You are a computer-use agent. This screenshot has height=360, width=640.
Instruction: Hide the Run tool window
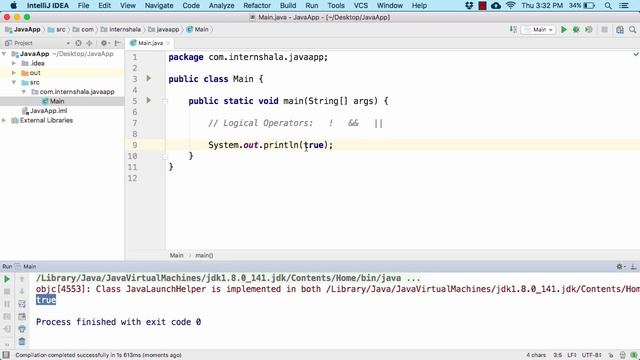click(x=633, y=267)
